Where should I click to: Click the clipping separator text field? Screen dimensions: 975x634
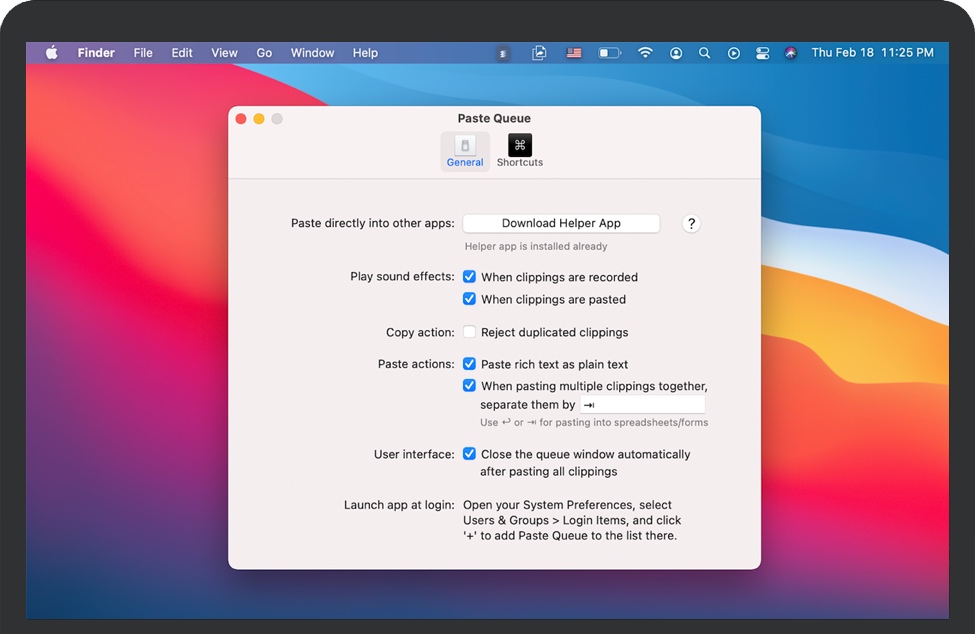coord(642,405)
